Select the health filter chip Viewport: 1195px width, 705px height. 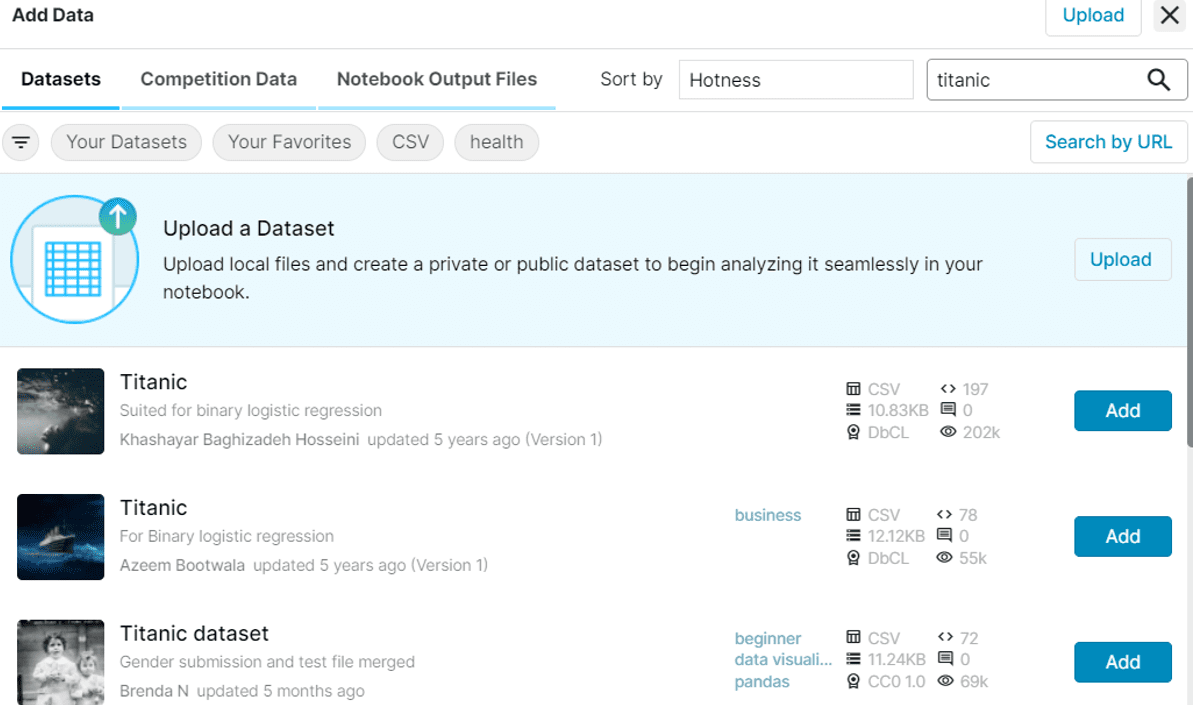pyautogui.click(x=496, y=143)
